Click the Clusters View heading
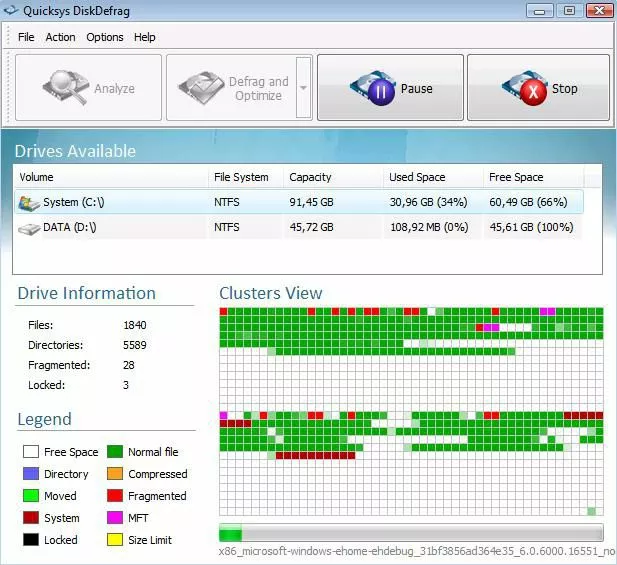Viewport: 617px width, 565px height. [271, 293]
